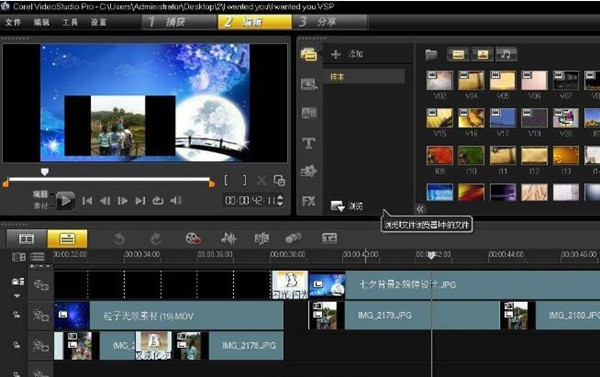
Task: Click the Track Manager icon by the ruler
Action: click(19, 257)
